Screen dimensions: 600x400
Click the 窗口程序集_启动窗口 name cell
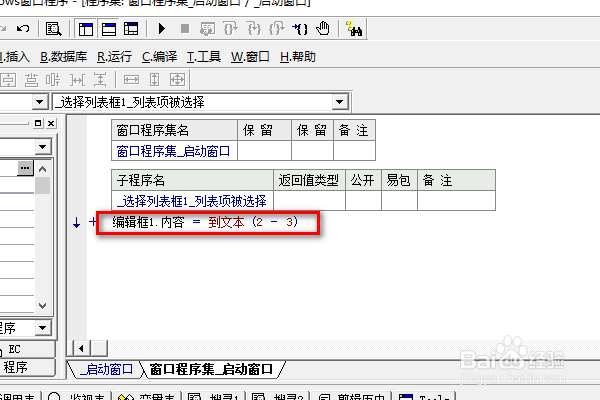coord(174,151)
